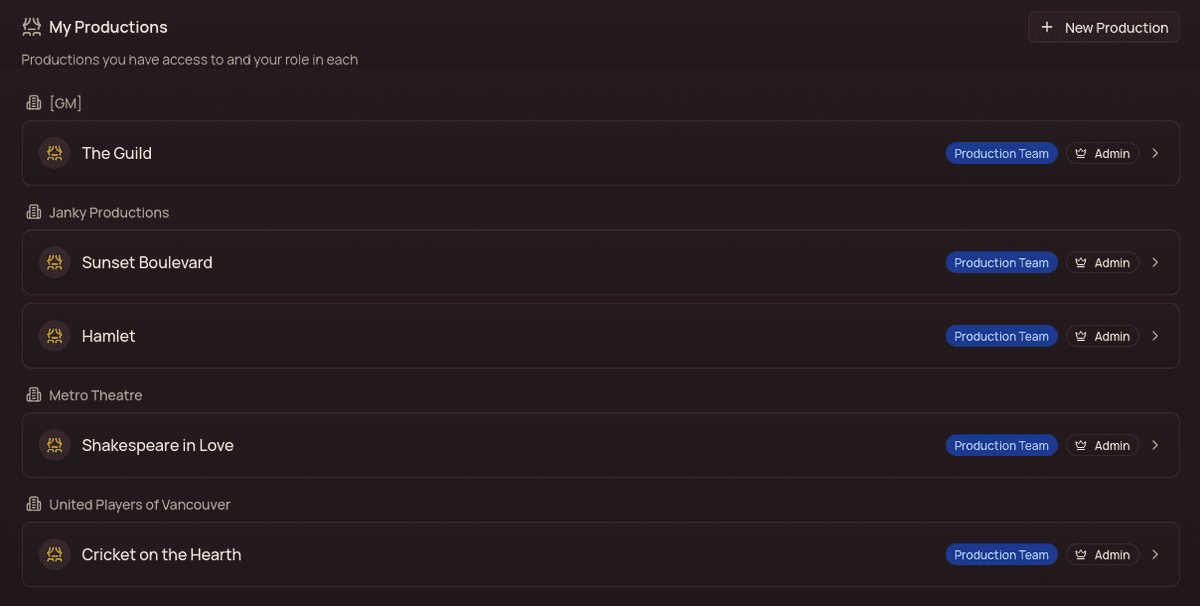Click the Sunset Boulevard production icon
The width and height of the screenshot is (1200, 606).
54,262
